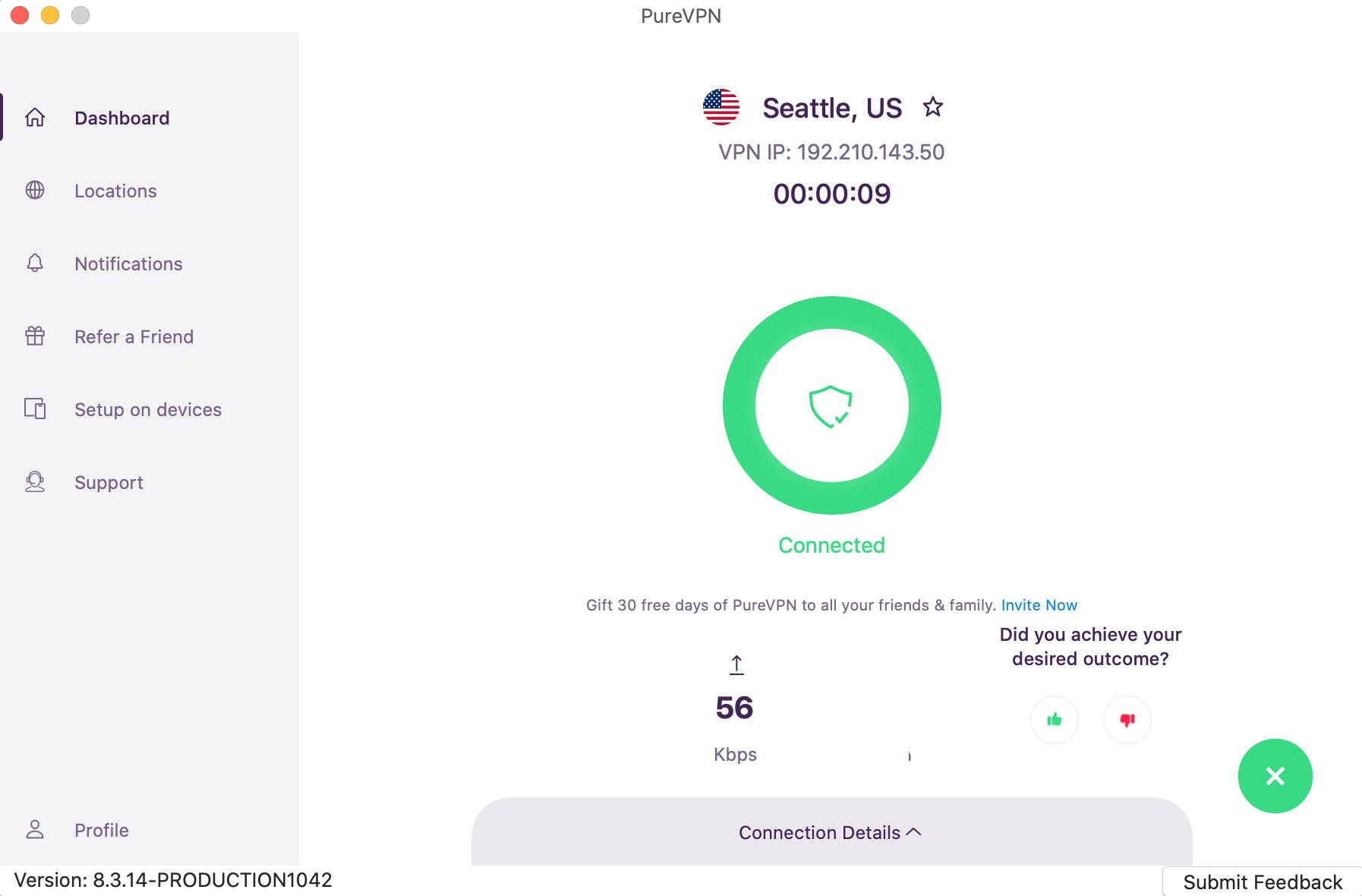Click the Notifications bell icon
The height and width of the screenshot is (896, 1362).
[35, 263]
